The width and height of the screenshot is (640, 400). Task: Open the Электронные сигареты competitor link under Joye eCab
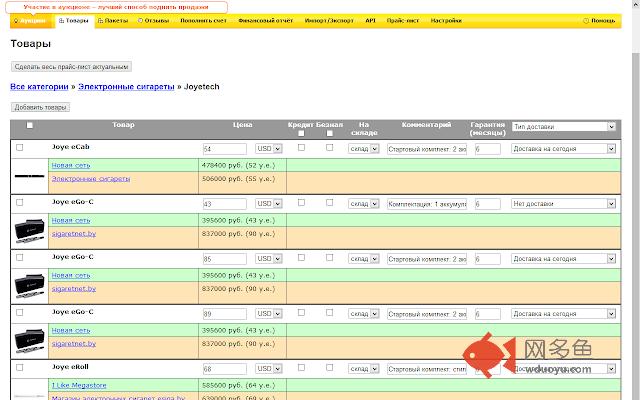91,179
